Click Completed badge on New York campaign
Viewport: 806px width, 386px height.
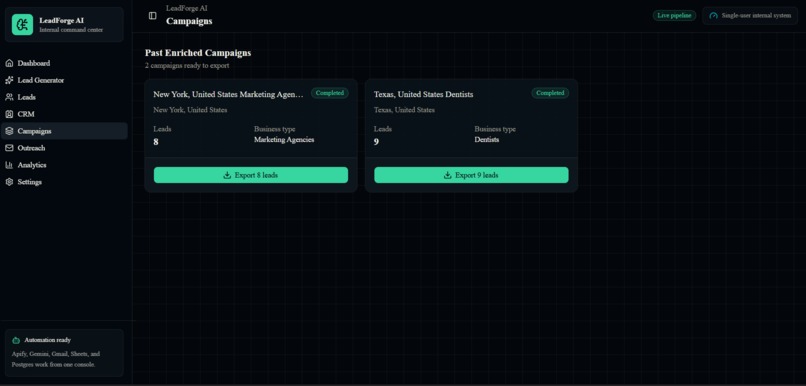[x=329, y=93]
